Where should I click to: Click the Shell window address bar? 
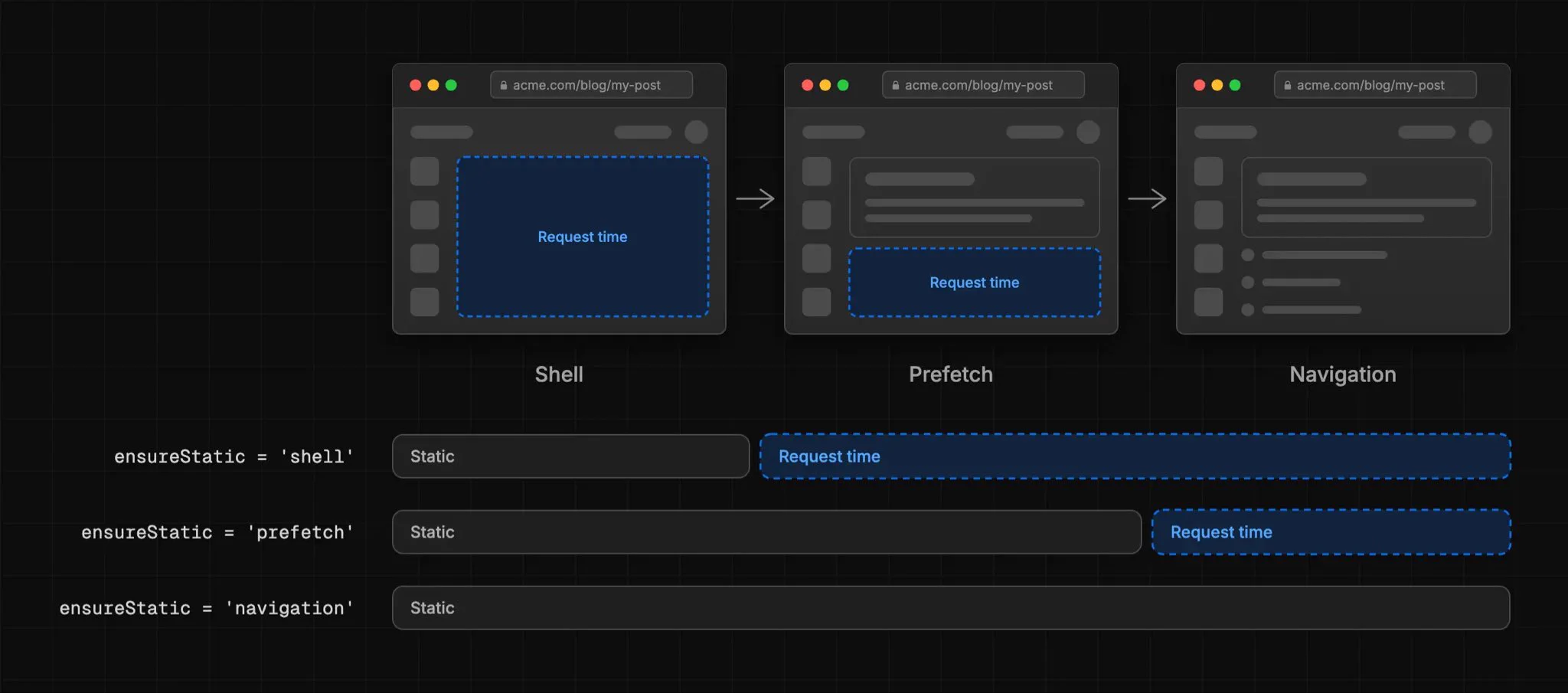(x=591, y=85)
